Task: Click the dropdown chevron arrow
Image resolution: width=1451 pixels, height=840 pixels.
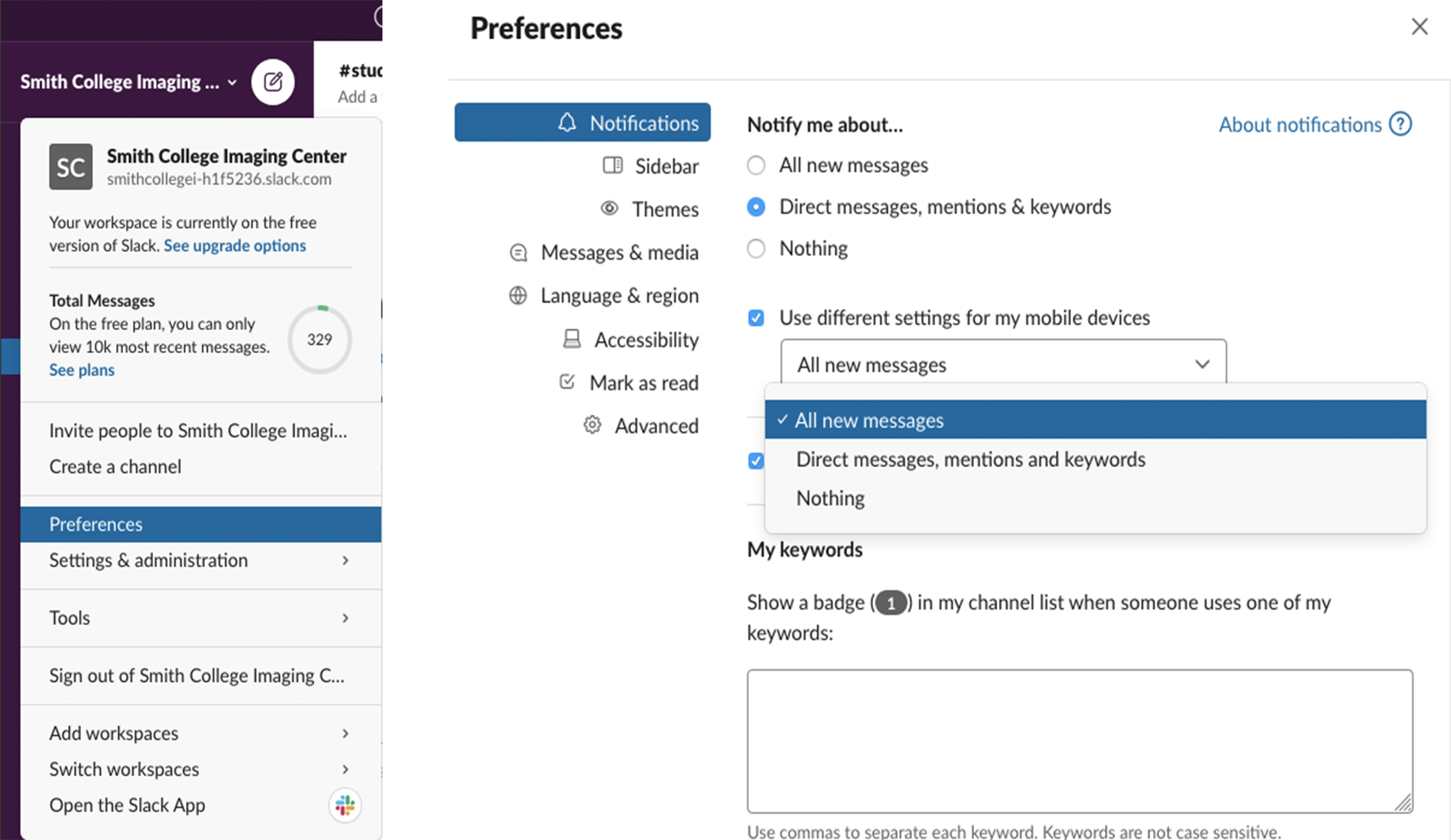Action: tap(1202, 364)
